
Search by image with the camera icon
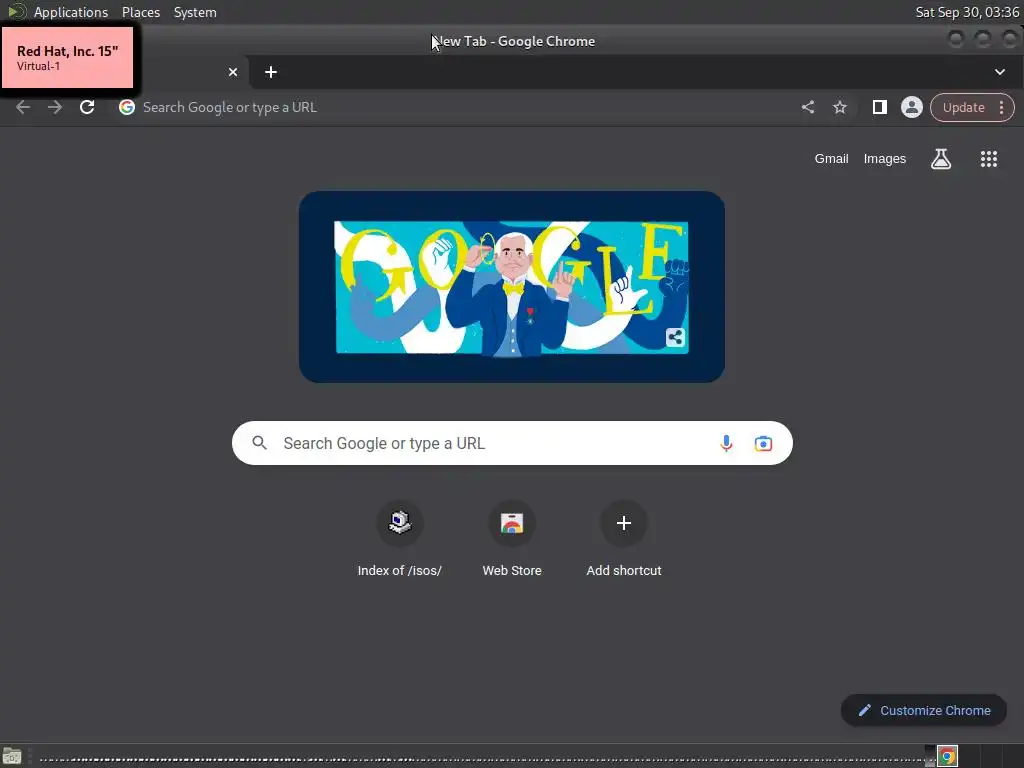(x=763, y=443)
